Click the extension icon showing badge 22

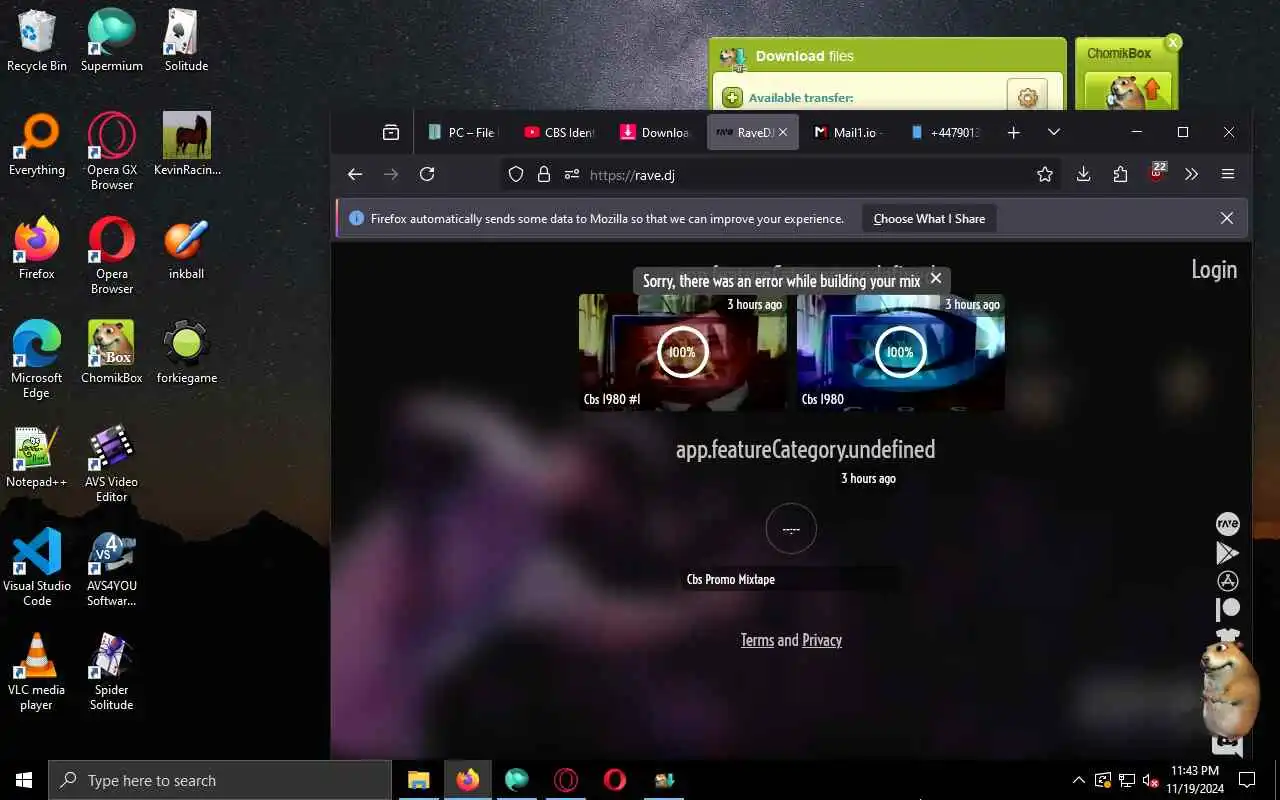point(1157,172)
